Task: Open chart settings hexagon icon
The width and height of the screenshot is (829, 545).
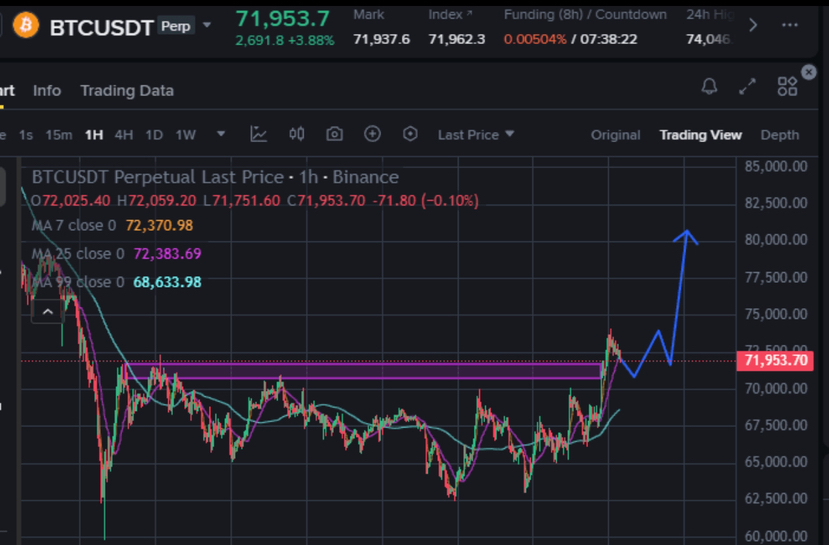Action: 410,134
